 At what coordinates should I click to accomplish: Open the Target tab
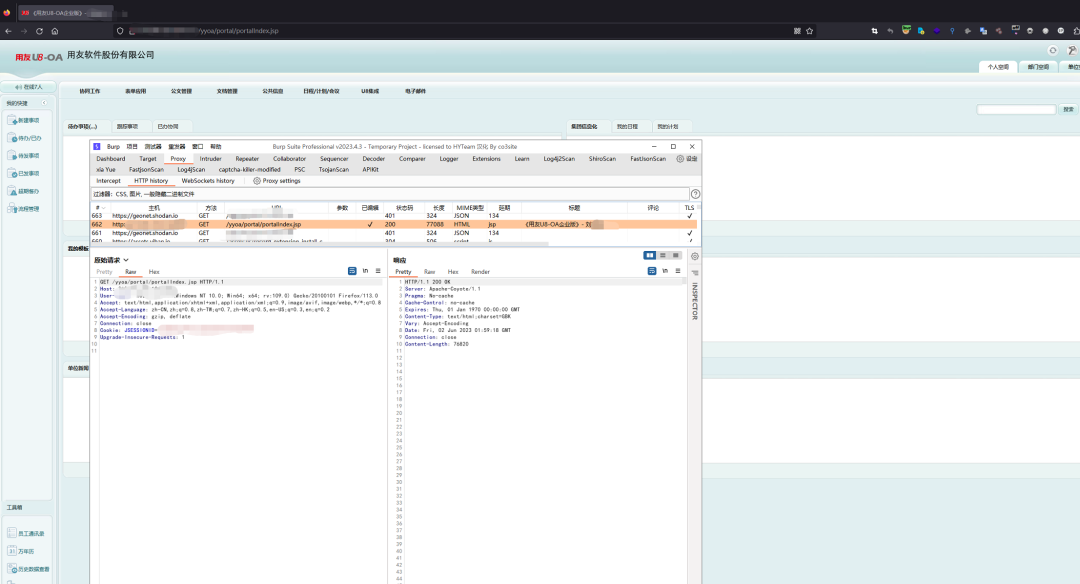coord(148,159)
